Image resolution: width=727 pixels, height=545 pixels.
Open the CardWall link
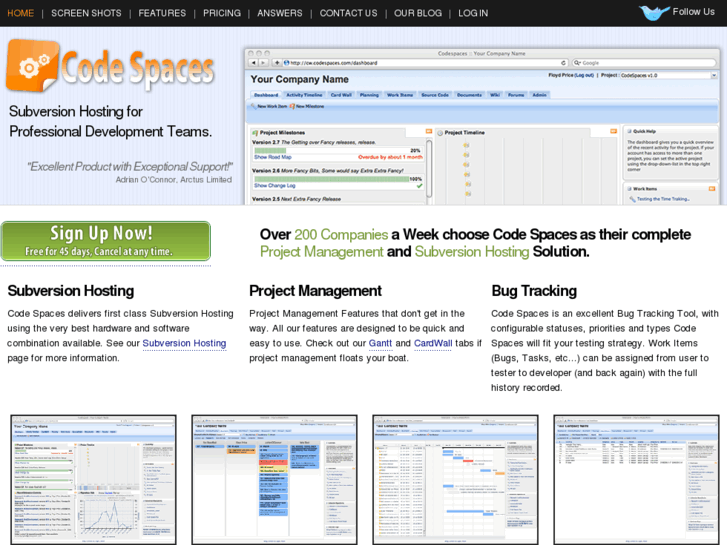pyautogui.click(x=433, y=343)
